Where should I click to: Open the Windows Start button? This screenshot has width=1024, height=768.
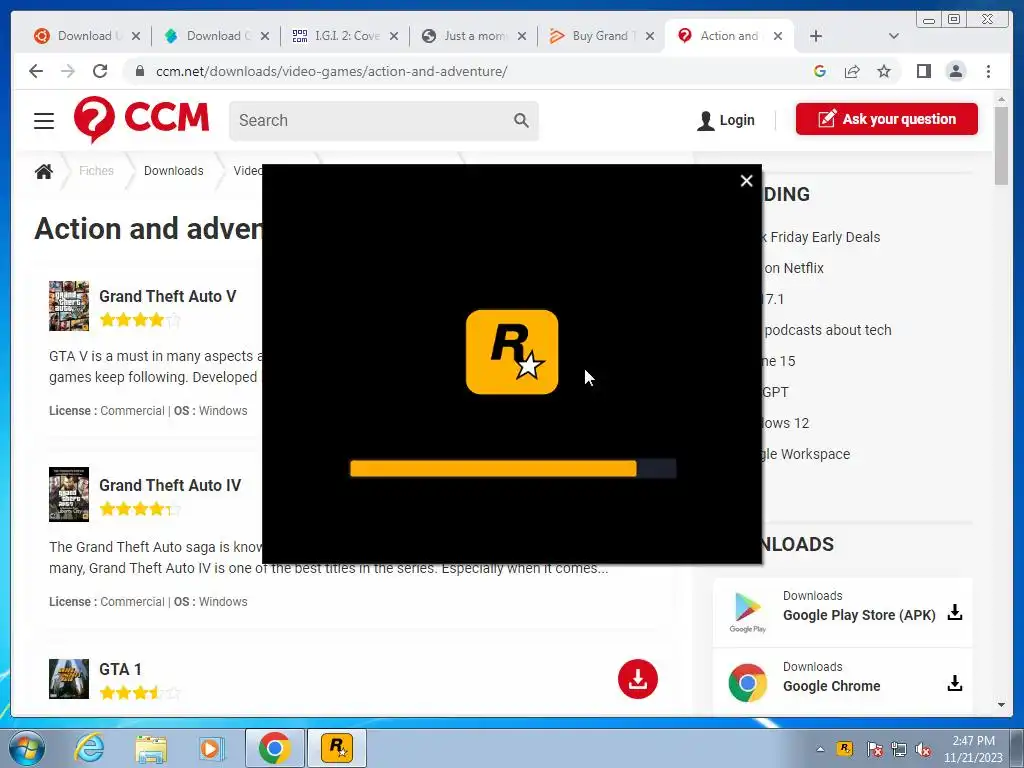click(26, 748)
